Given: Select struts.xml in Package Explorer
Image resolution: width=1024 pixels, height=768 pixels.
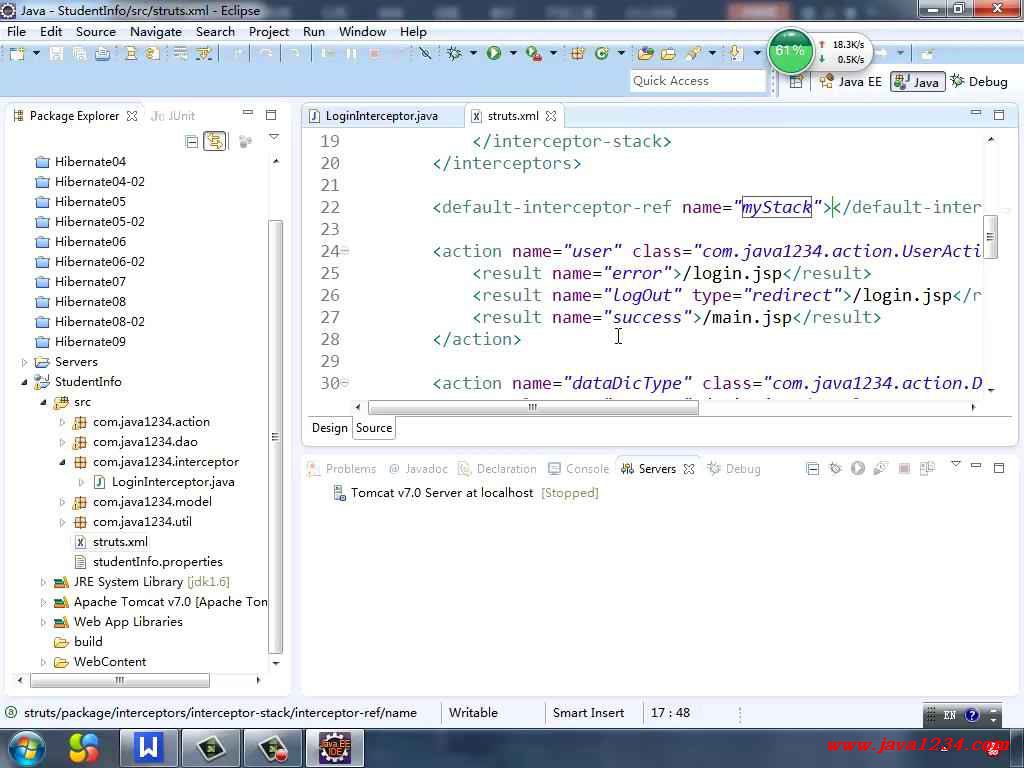Looking at the screenshot, I should click(x=120, y=542).
